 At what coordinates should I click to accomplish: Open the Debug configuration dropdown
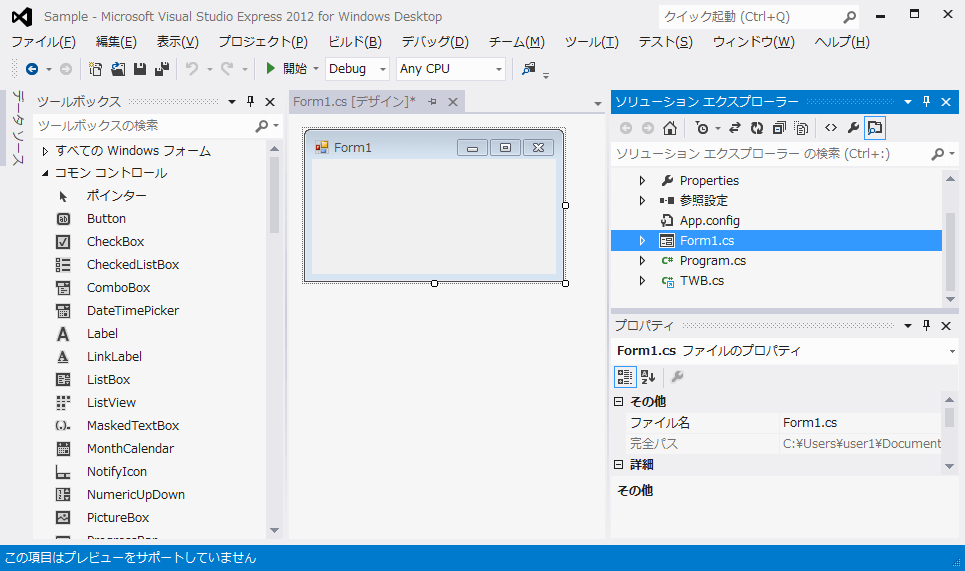[357, 69]
